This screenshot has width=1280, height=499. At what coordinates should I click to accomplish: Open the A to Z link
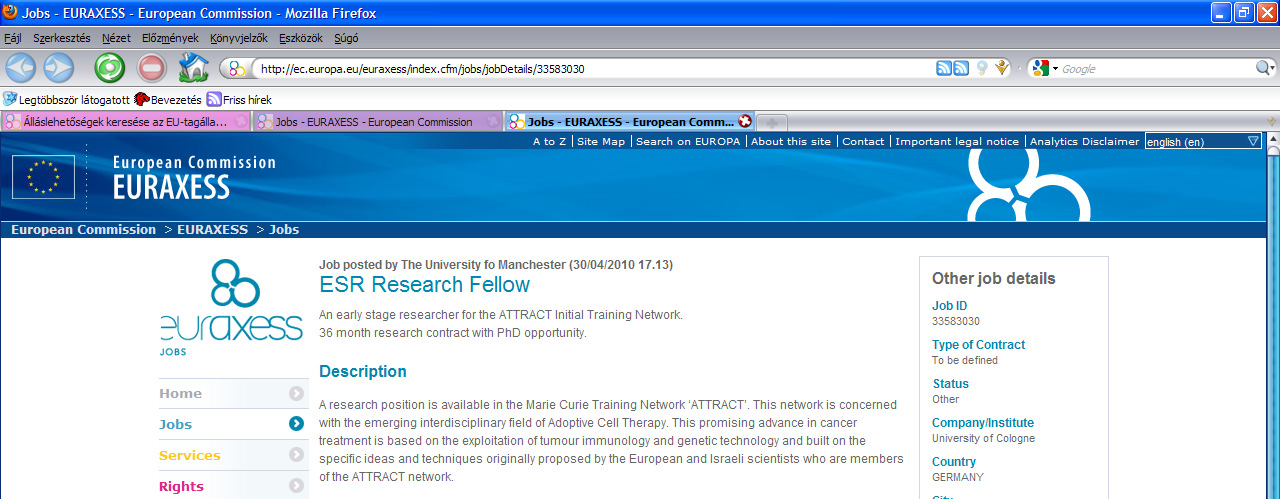click(x=549, y=141)
